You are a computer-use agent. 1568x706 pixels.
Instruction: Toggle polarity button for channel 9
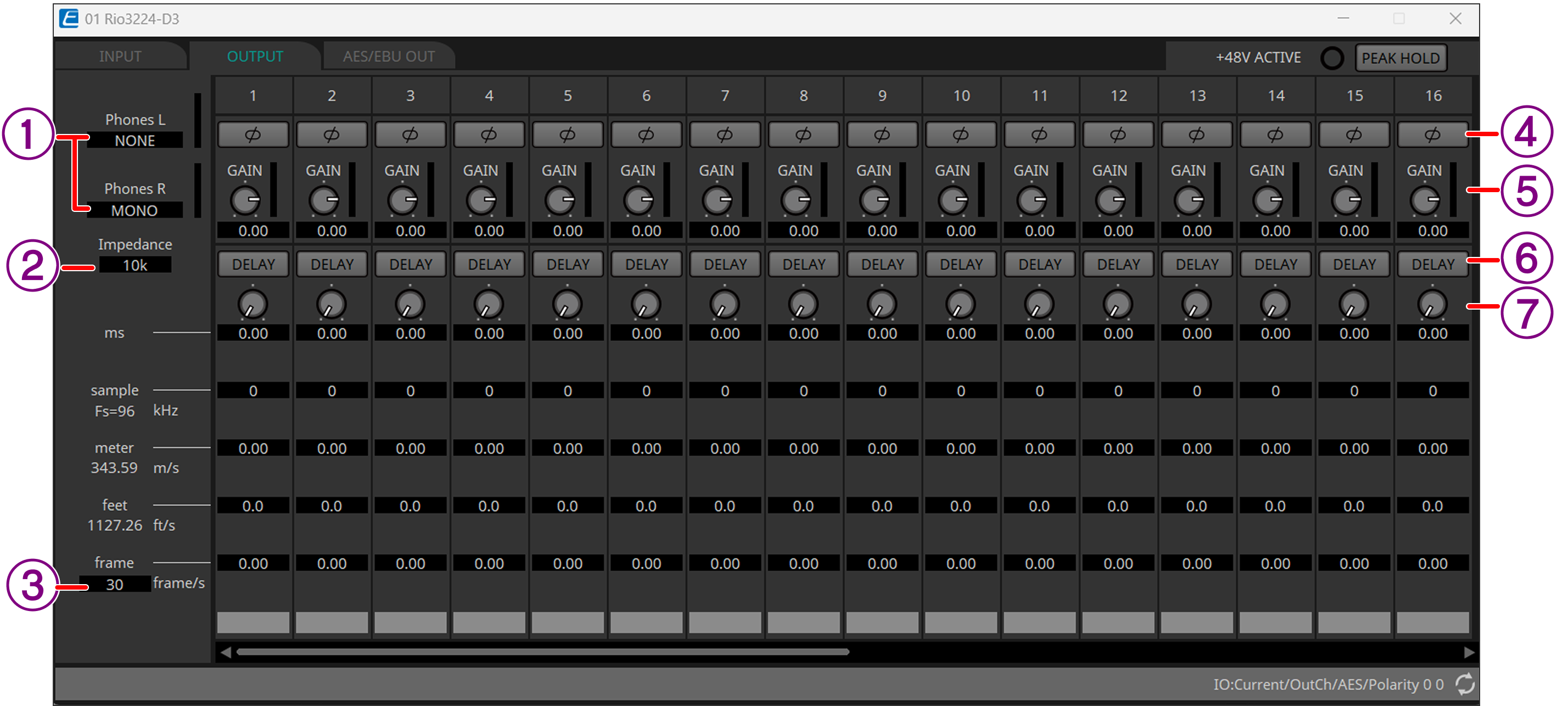click(882, 135)
